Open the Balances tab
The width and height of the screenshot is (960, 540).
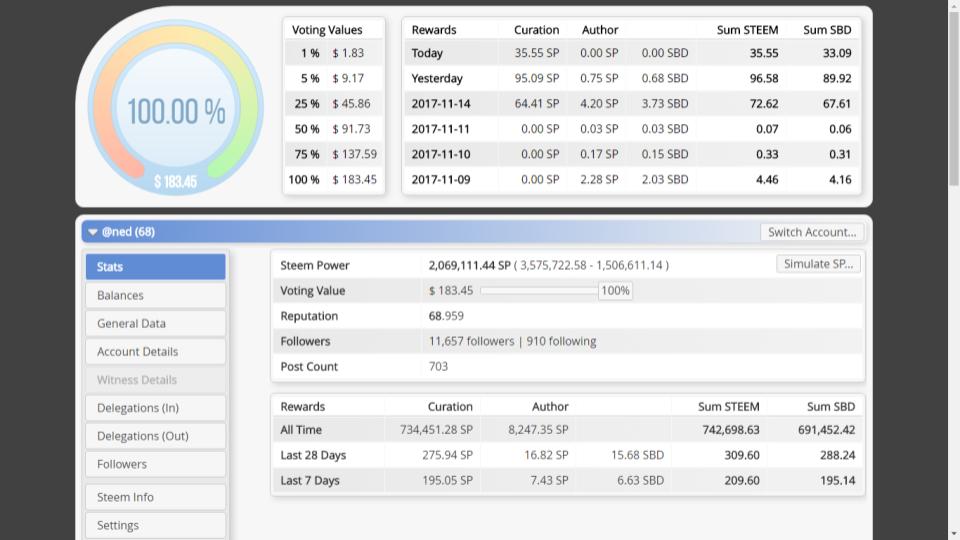point(156,295)
